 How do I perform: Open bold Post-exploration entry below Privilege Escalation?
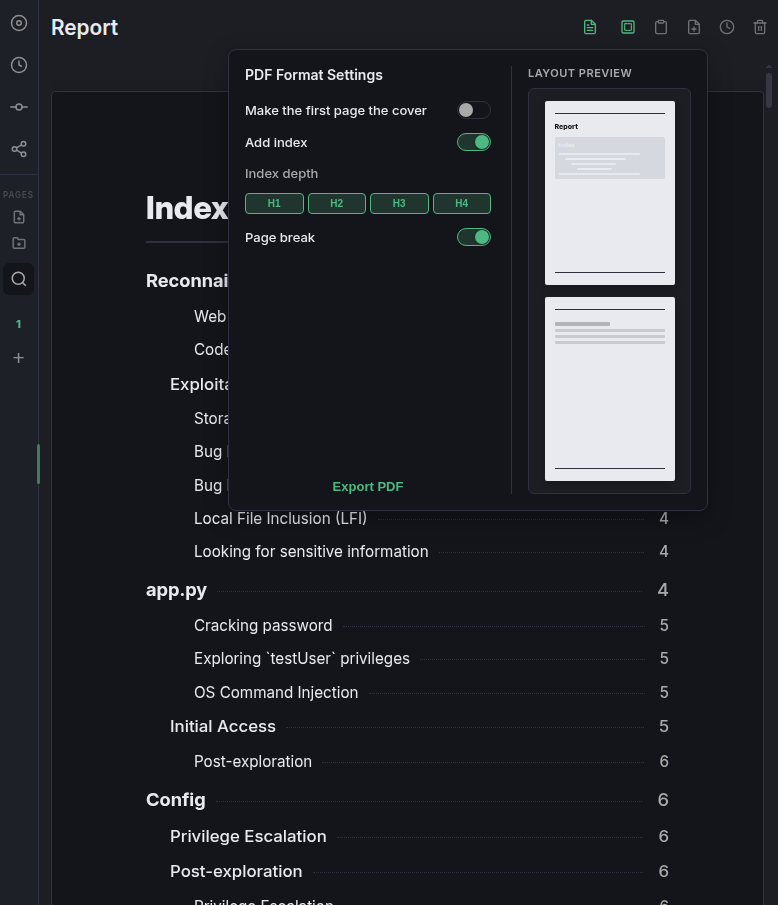pos(418,872)
